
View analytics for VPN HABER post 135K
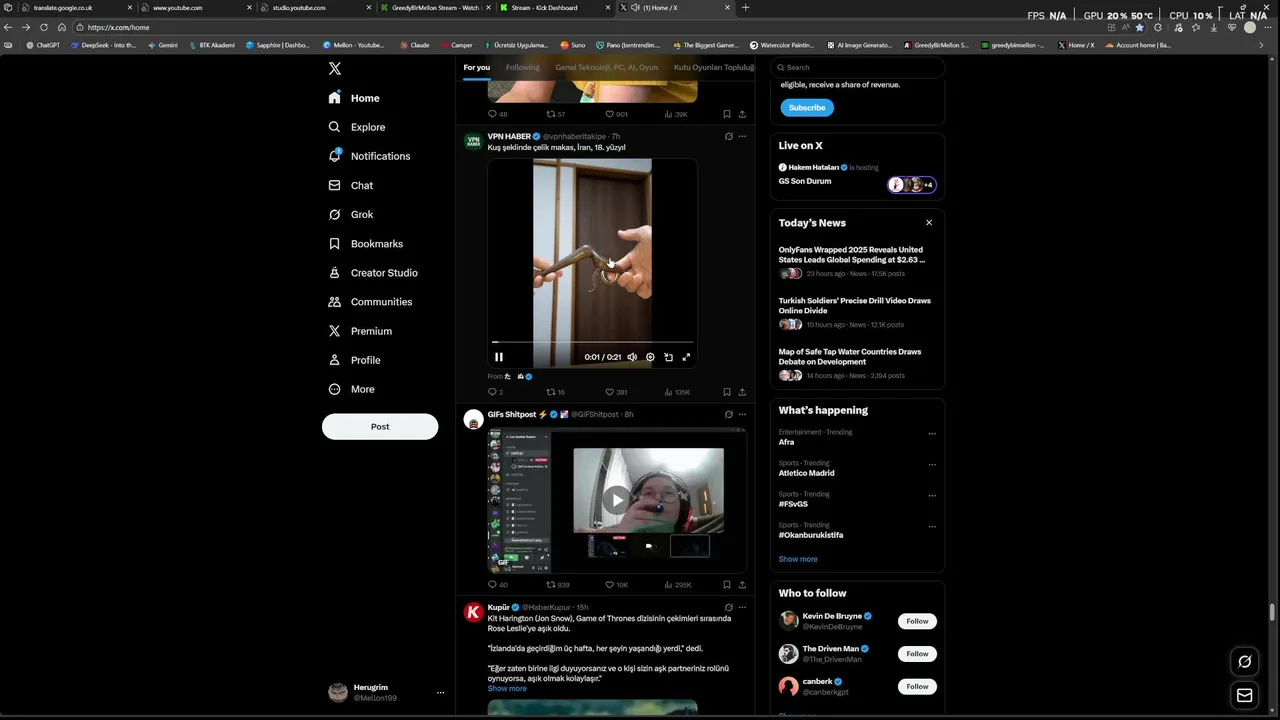click(x=677, y=392)
